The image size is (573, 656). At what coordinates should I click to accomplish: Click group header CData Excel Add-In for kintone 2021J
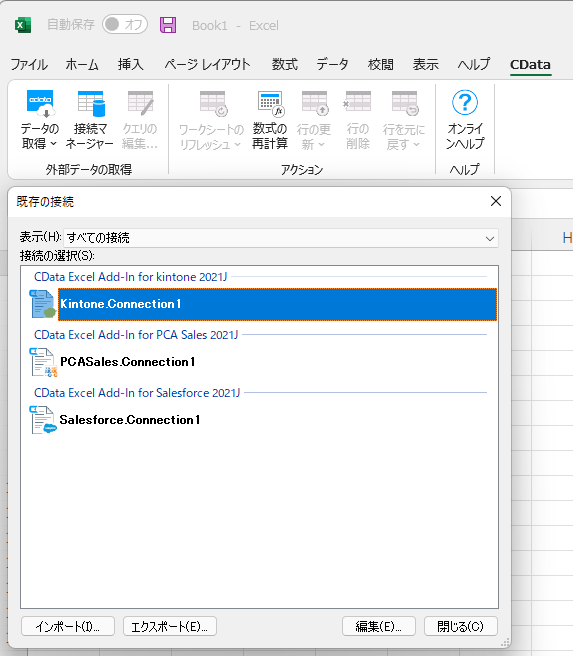tap(130, 277)
